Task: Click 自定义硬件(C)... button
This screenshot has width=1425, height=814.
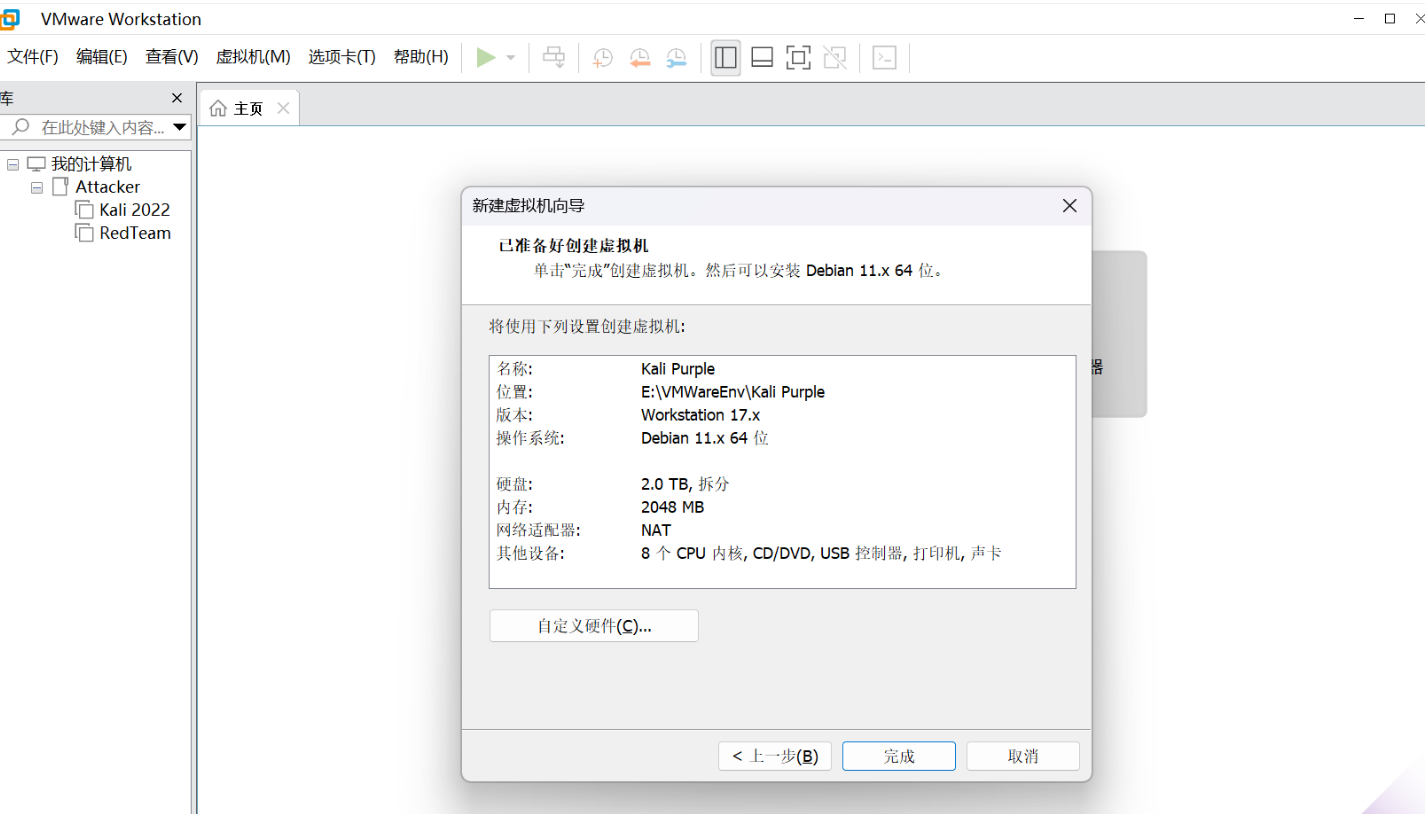Action: click(594, 626)
